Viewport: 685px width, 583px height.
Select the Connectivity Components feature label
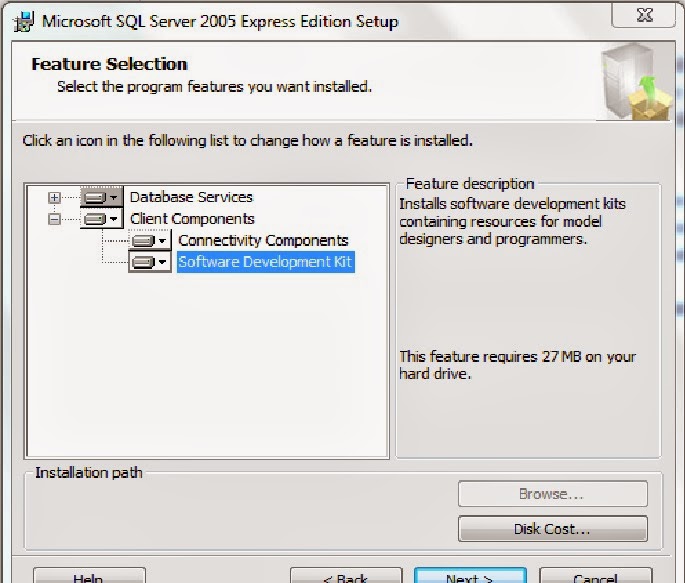[x=263, y=240]
